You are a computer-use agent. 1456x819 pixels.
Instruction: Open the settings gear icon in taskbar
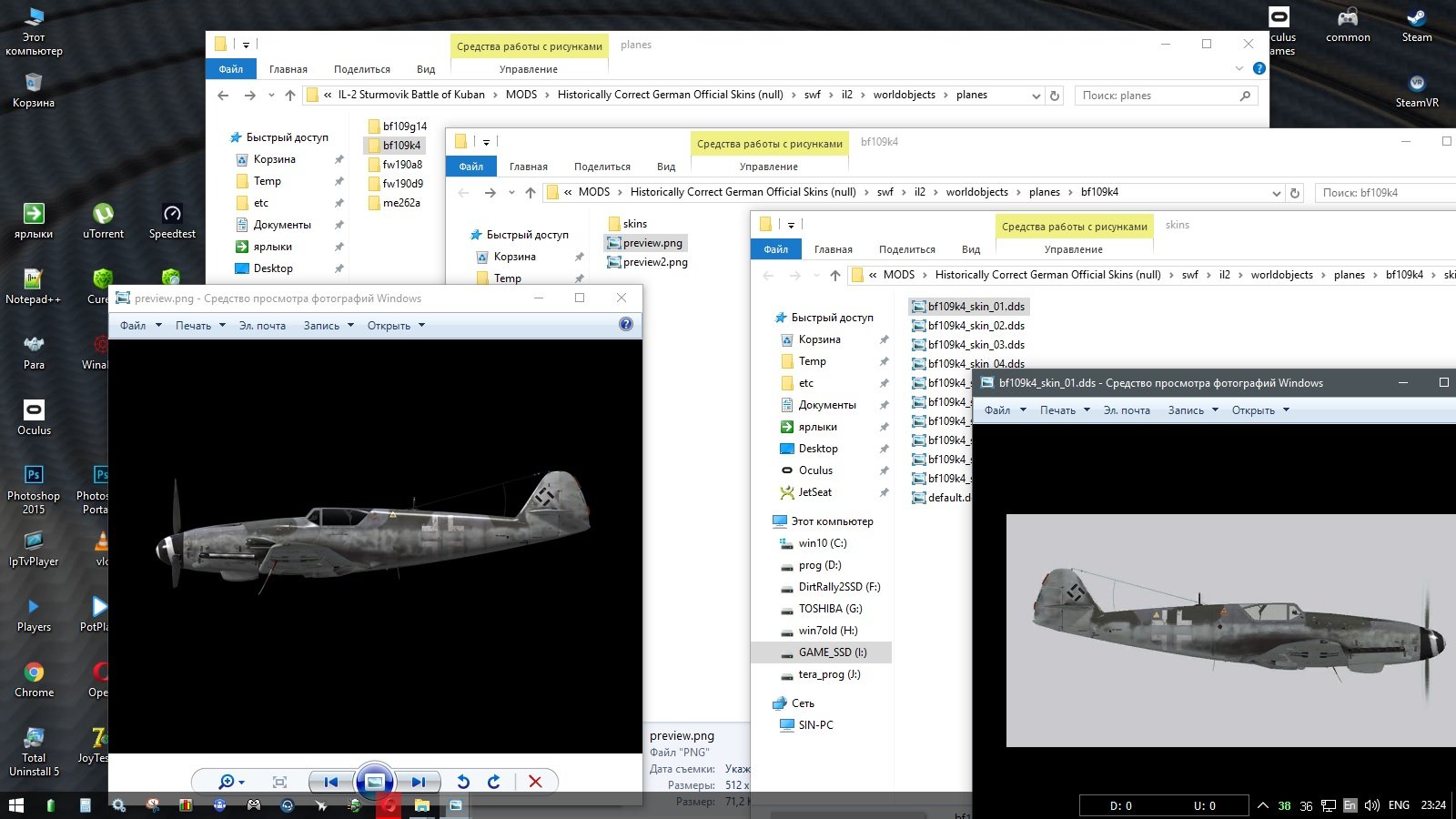coord(118,805)
